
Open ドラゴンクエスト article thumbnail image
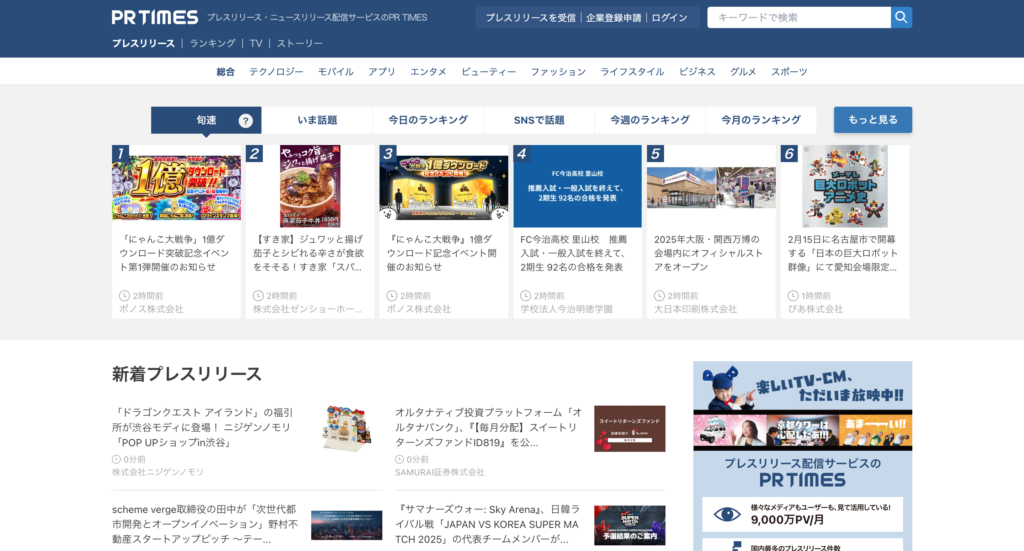tap(347, 428)
